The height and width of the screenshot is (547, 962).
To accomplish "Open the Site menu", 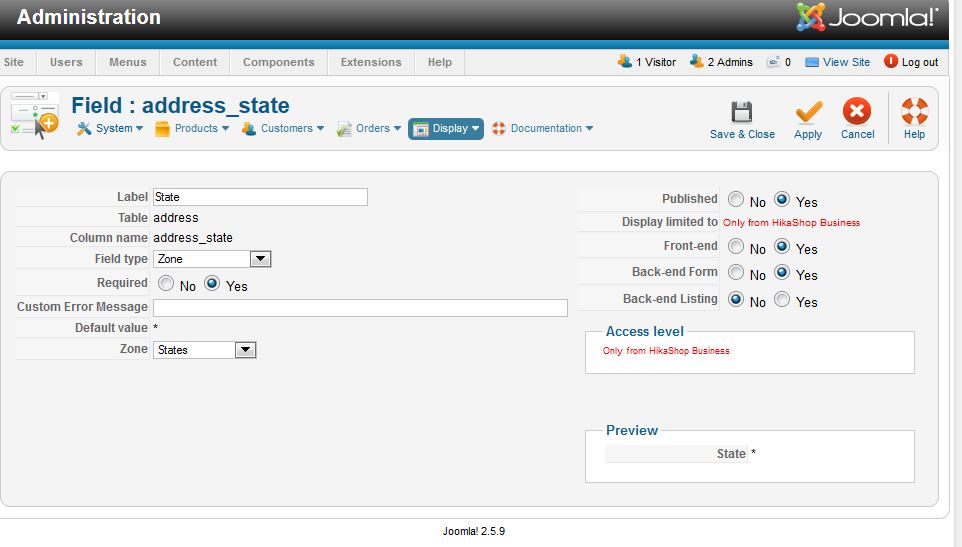I will coord(13,63).
